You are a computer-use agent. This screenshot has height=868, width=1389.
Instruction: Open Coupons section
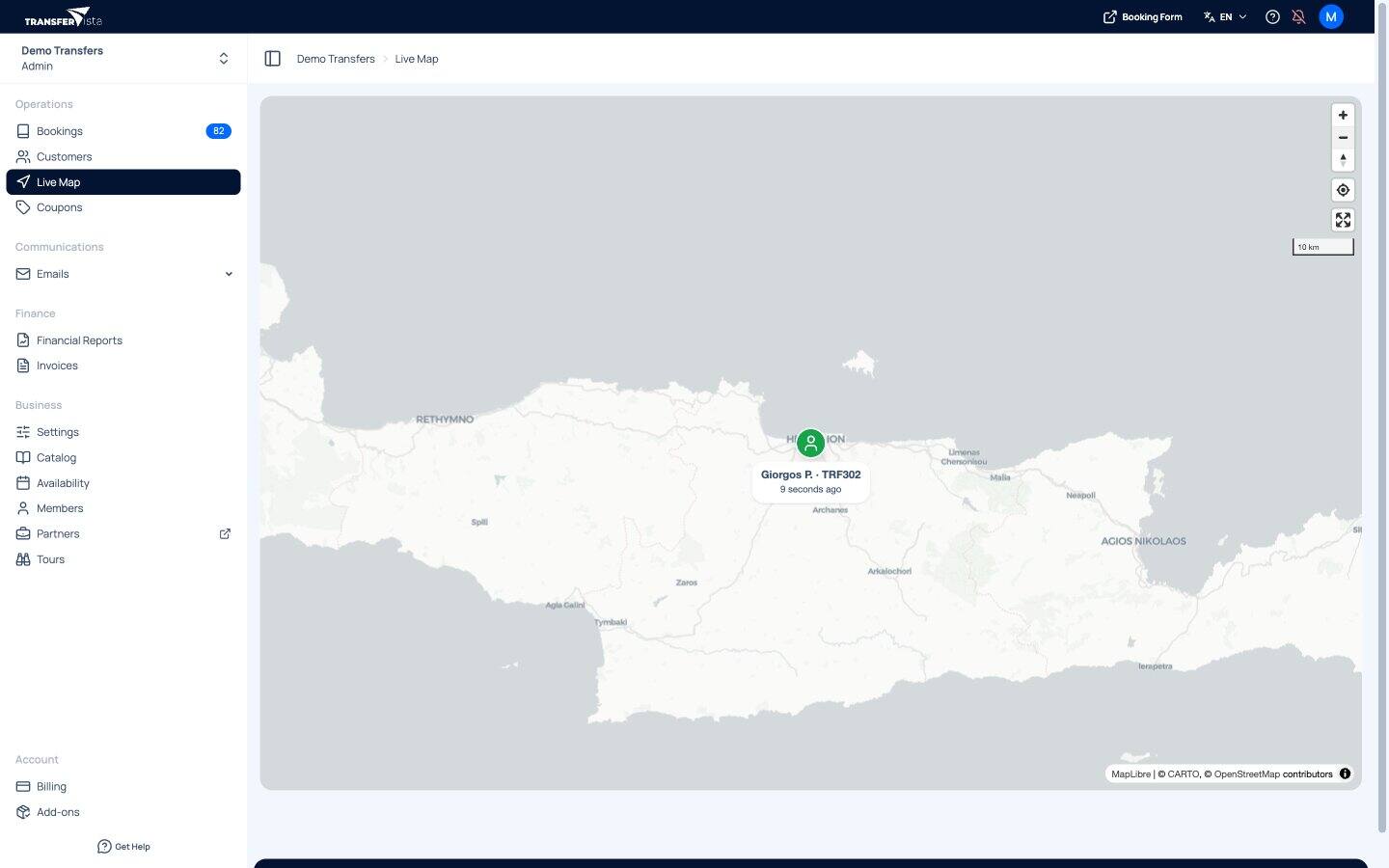[x=123, y=207]
